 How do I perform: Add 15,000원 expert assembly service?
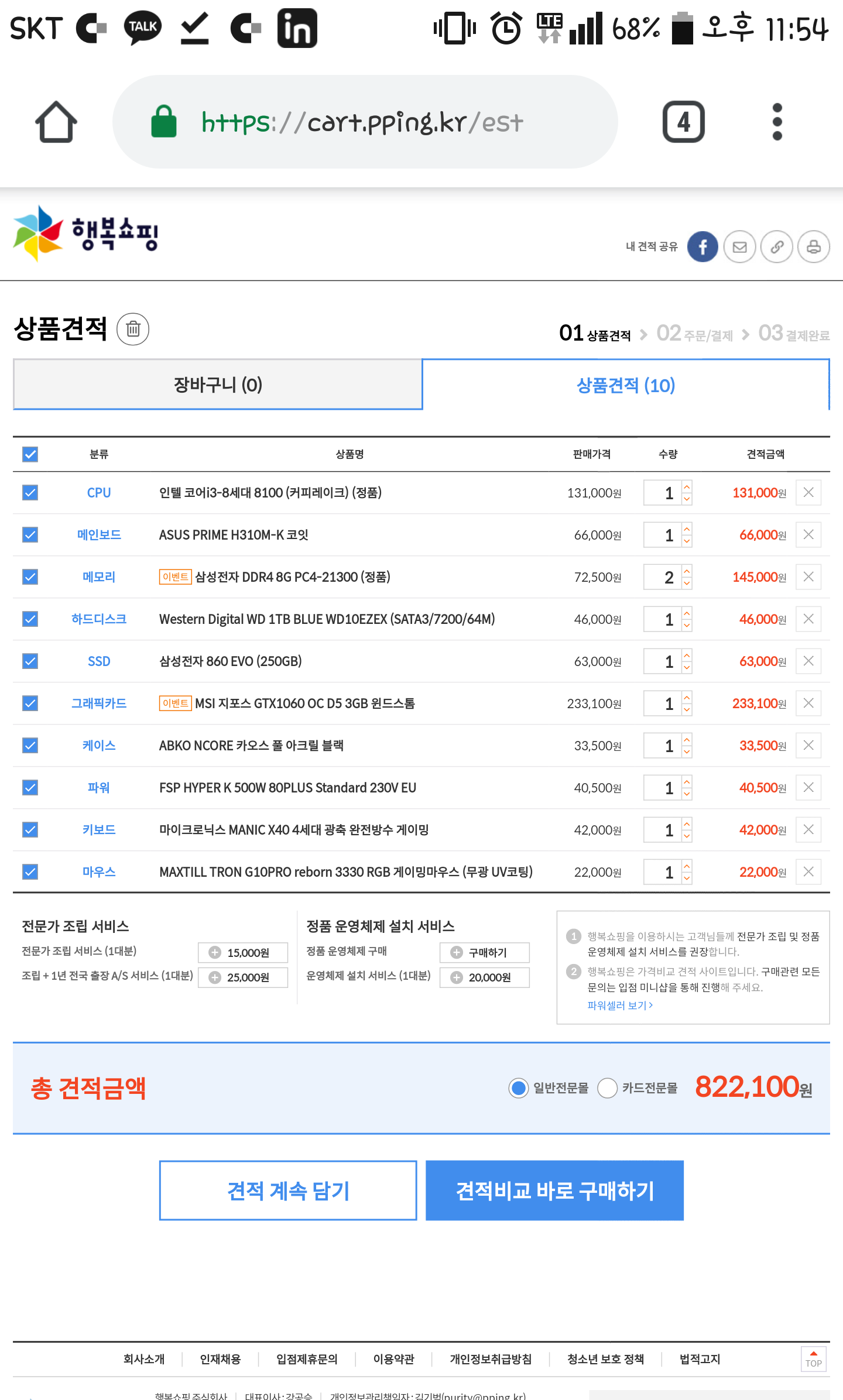click(x=243, y=952)
